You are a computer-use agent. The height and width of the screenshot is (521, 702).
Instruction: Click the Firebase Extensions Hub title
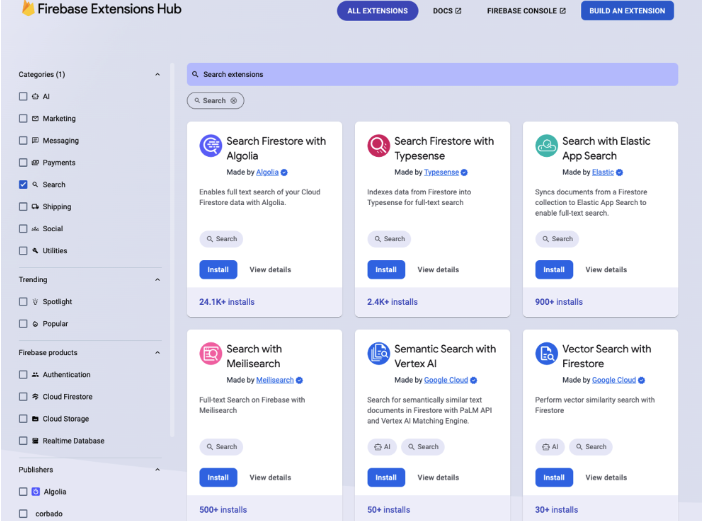click(110, 9)
